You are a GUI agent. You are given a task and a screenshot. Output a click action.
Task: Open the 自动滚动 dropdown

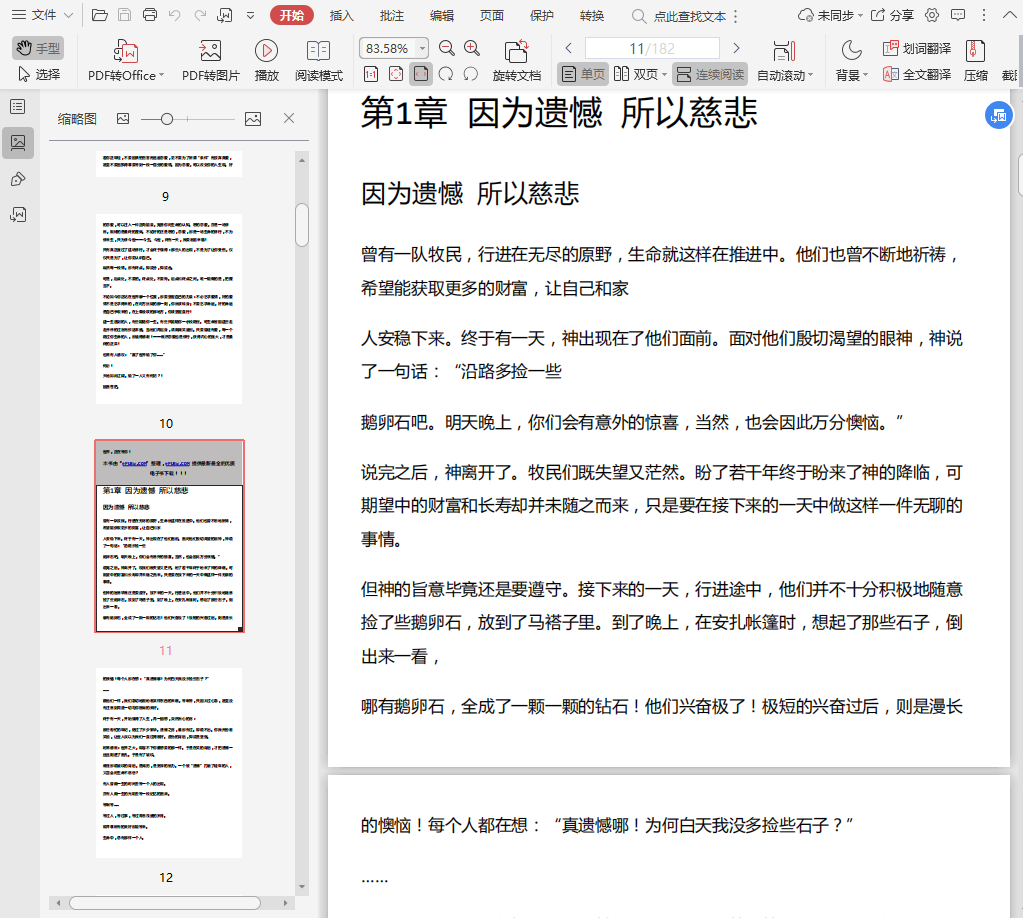pos(785,74)
